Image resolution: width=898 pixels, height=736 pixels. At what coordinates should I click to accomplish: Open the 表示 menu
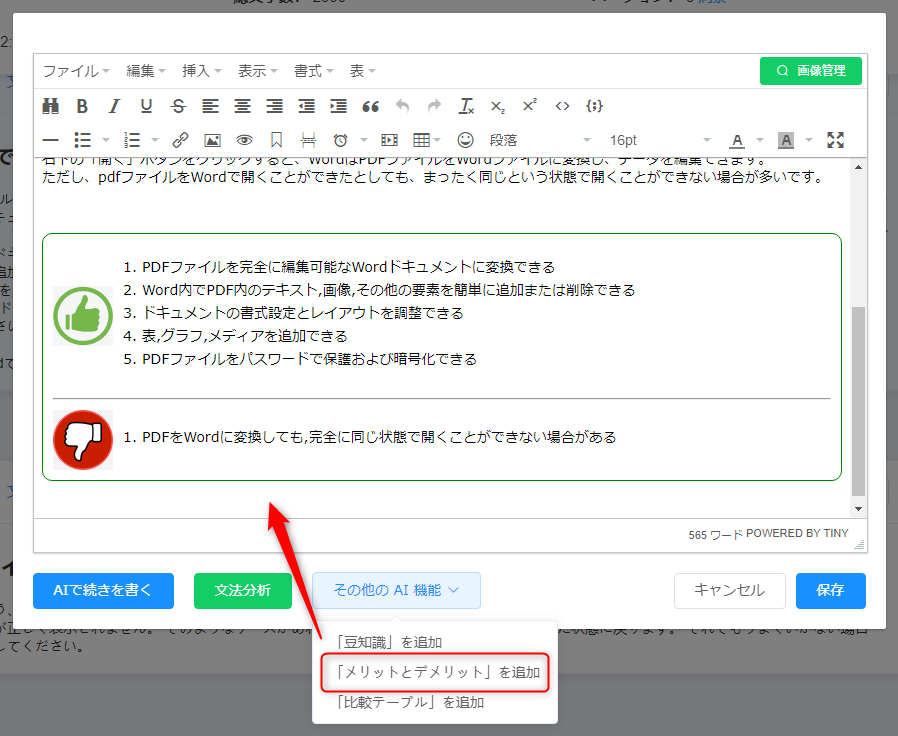click(258, 71)
